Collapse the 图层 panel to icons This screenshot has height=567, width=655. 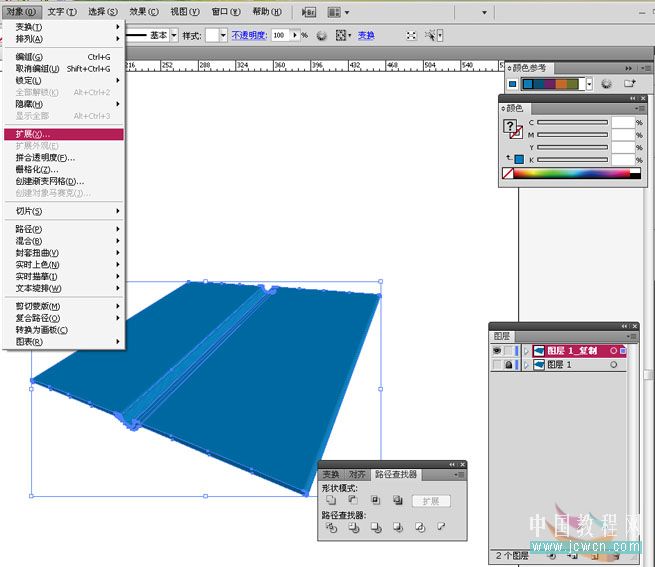624,326
